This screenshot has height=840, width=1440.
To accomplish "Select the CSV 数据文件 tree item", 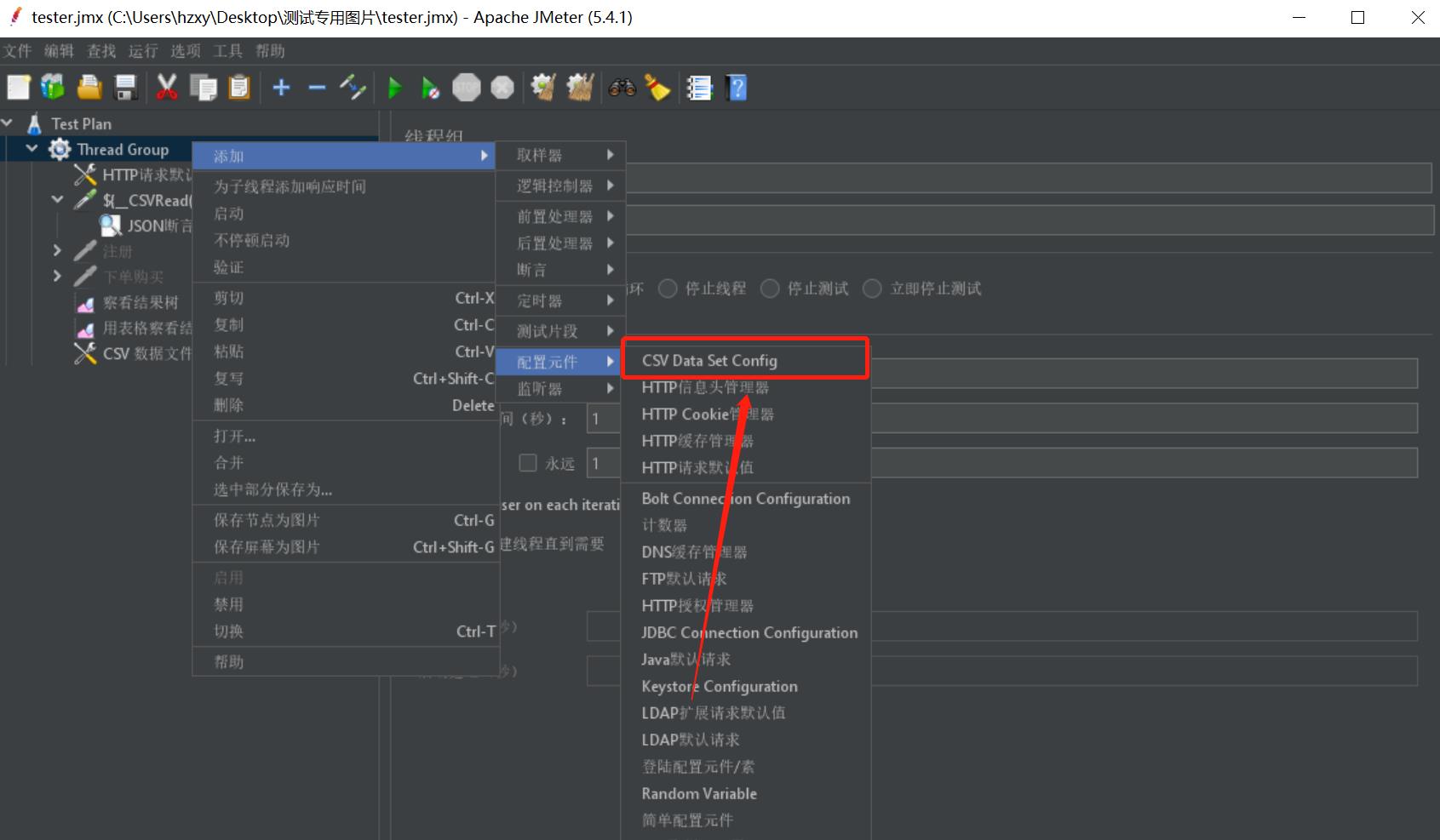I will pos(147,353).
